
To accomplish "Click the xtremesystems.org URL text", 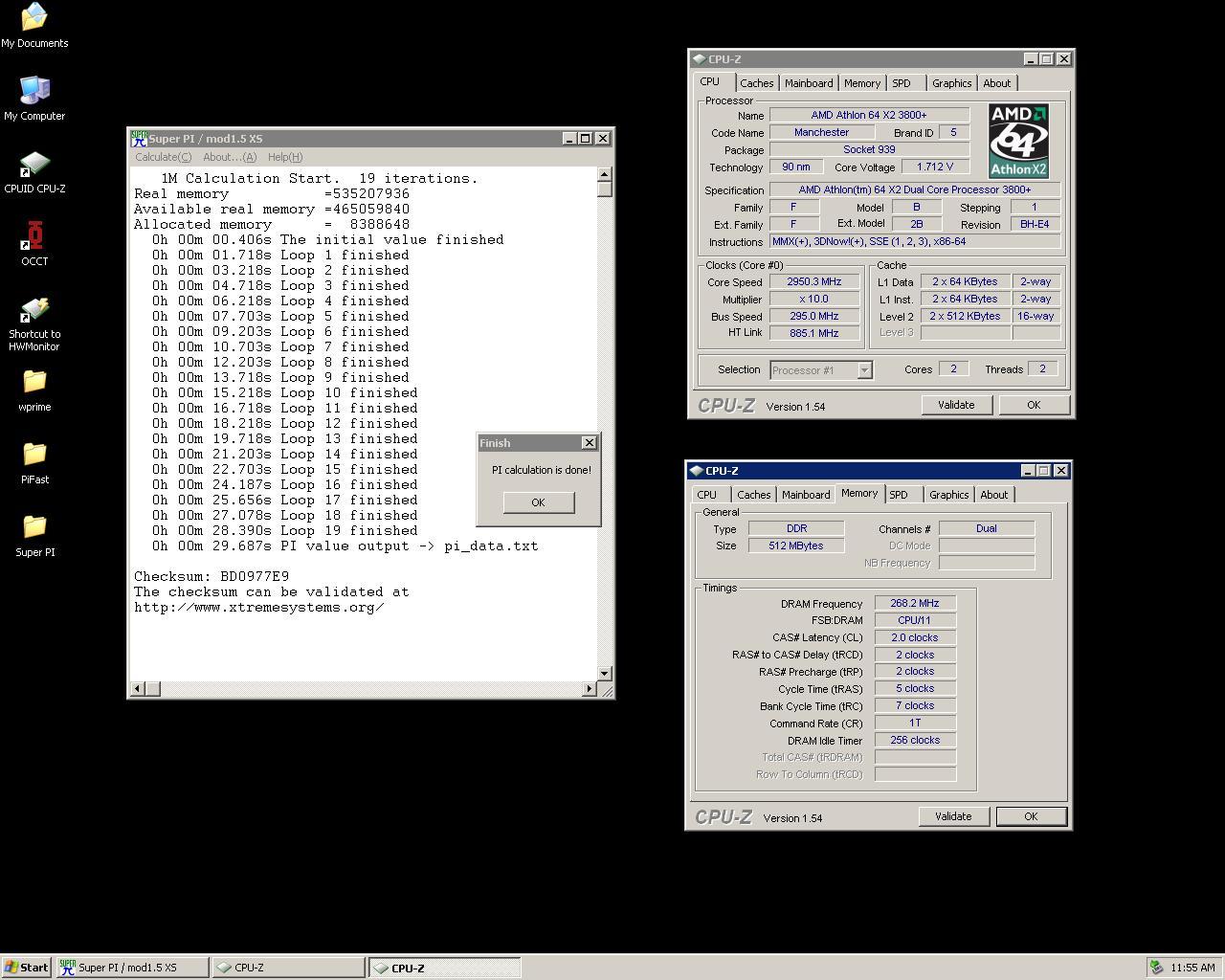I will tap(259, 607).
